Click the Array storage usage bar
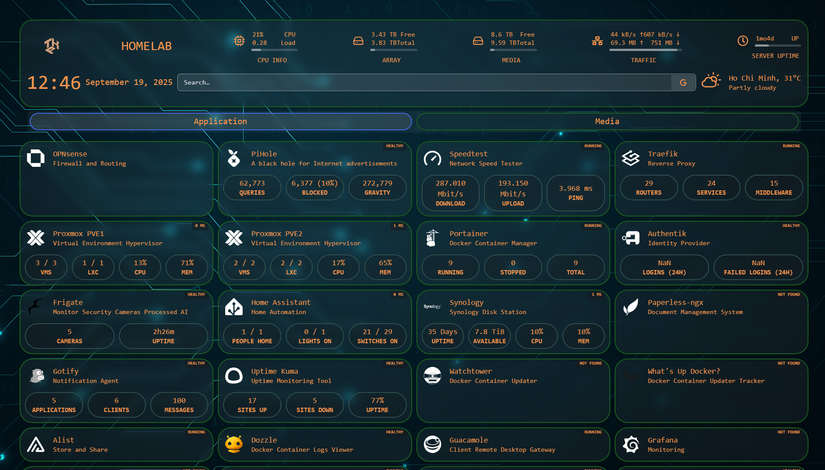The width and height of the screenshot is (825, 470). (393, 50)
